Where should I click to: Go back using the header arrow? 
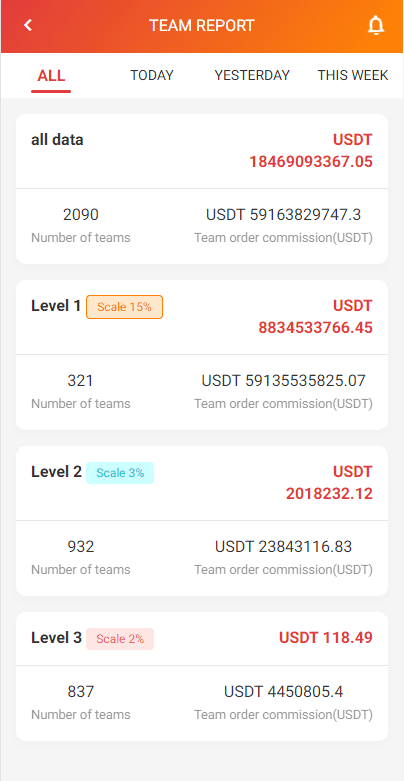[x=28, y=25]
